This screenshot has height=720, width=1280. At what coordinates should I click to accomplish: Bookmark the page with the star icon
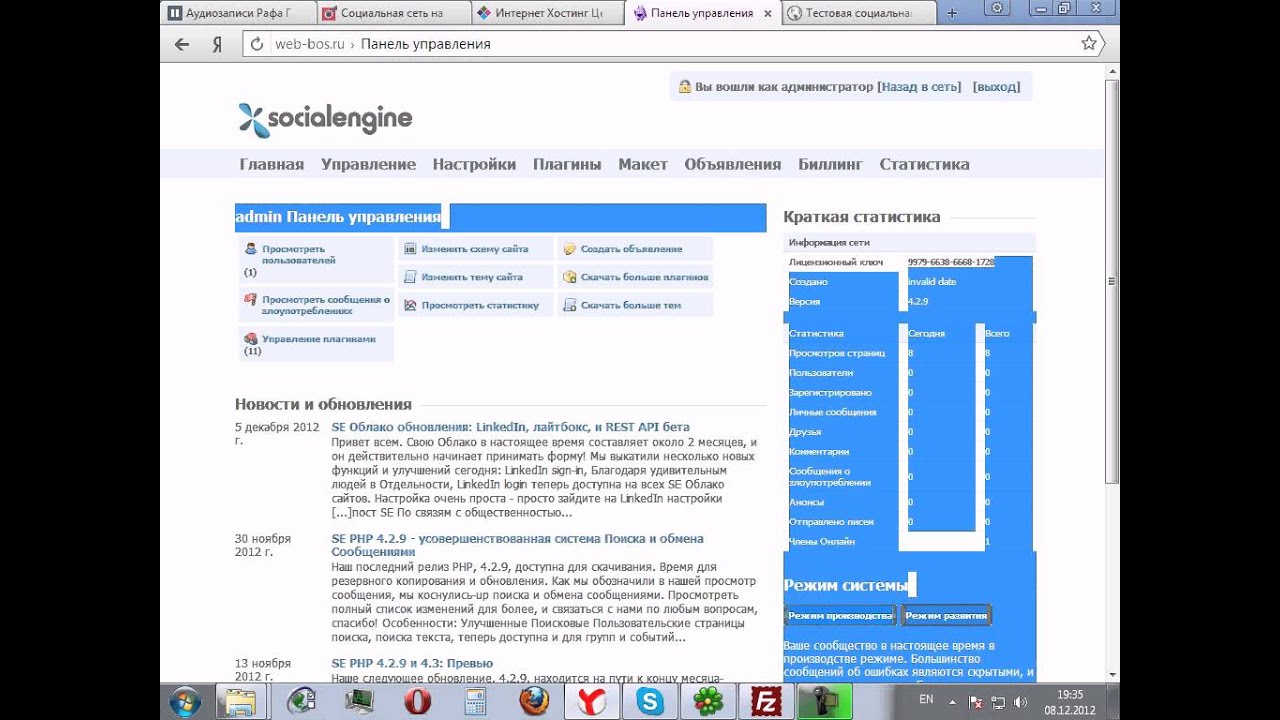1089,43
